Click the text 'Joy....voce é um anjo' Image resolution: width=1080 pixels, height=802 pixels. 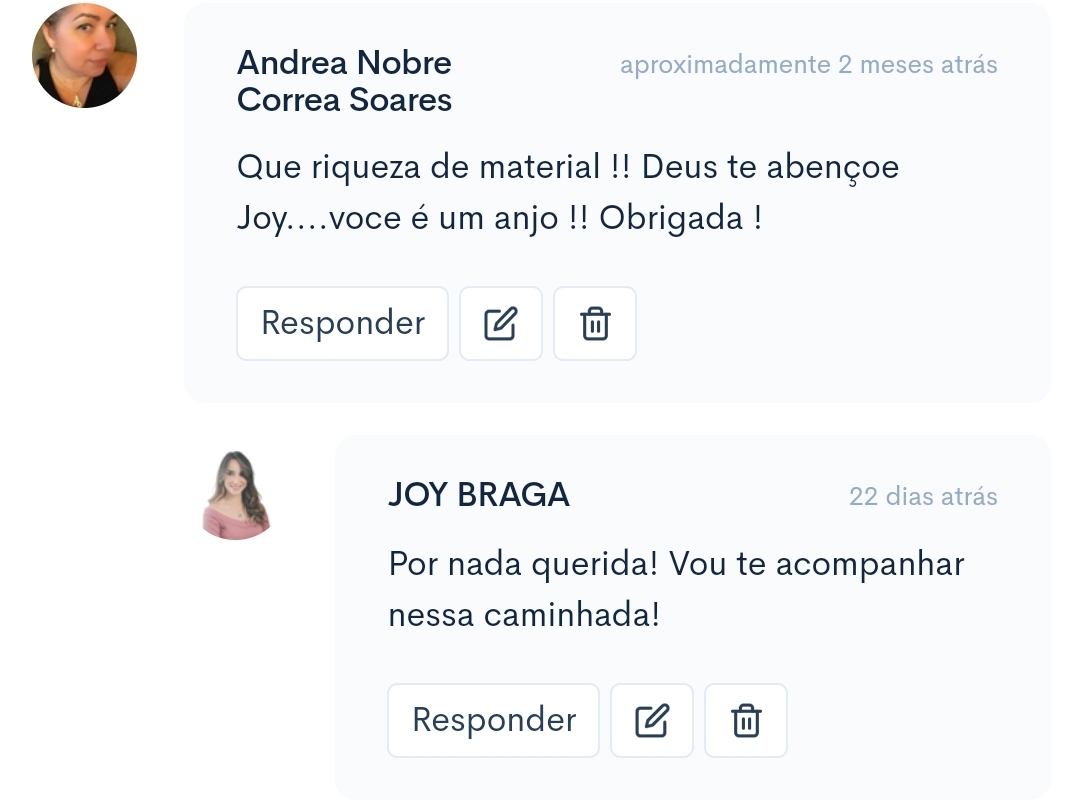point(397,218)
